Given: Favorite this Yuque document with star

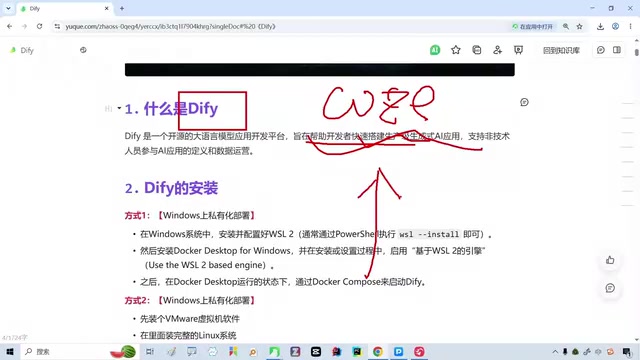Looking at the screenshot, I should tap(456, 50).
